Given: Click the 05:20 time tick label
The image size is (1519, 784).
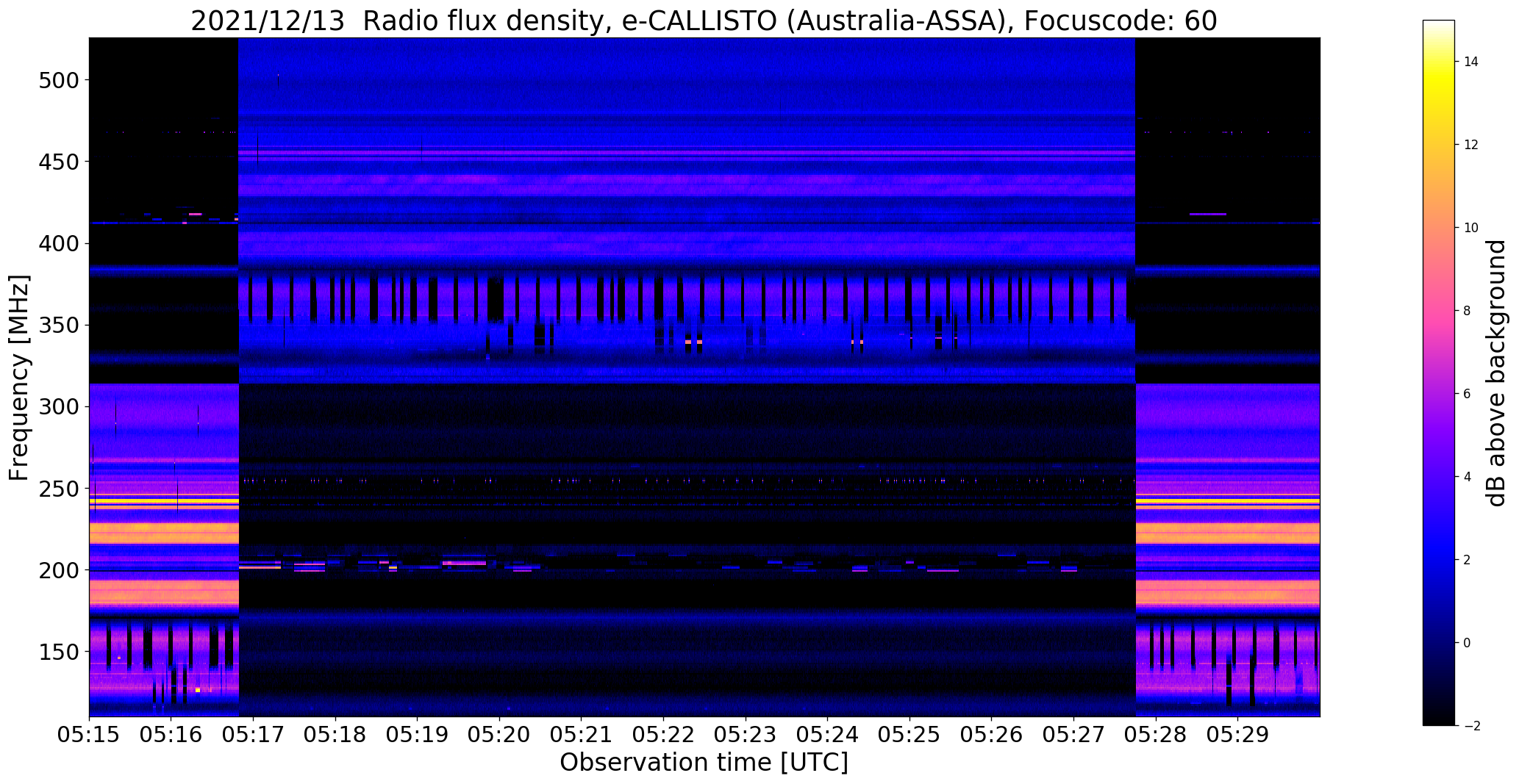Looking at the screenshot, I should (x=500, y=735).
